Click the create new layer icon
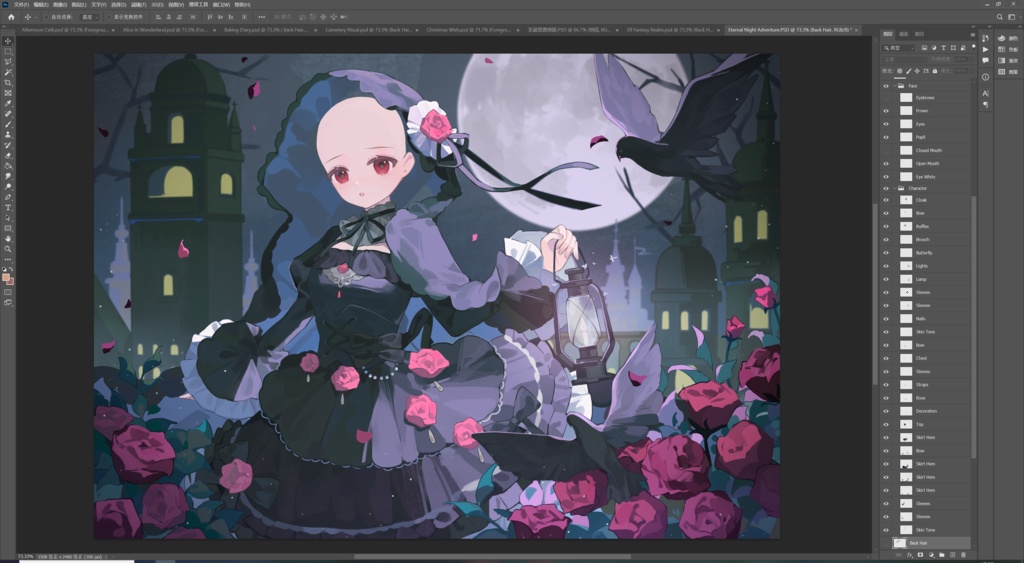 pyautogui.click(x=952, y=555)
